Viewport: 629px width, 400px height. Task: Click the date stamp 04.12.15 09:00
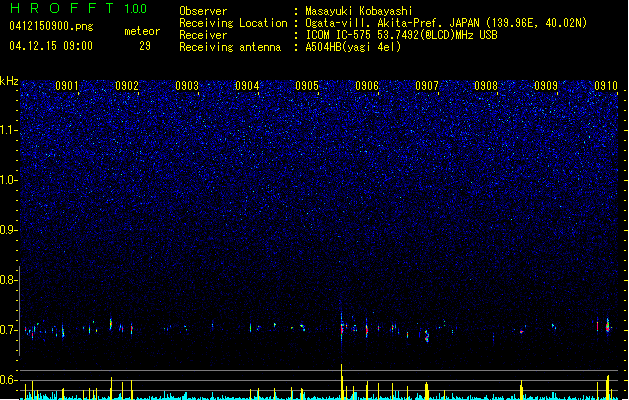[x=51, y=46]
